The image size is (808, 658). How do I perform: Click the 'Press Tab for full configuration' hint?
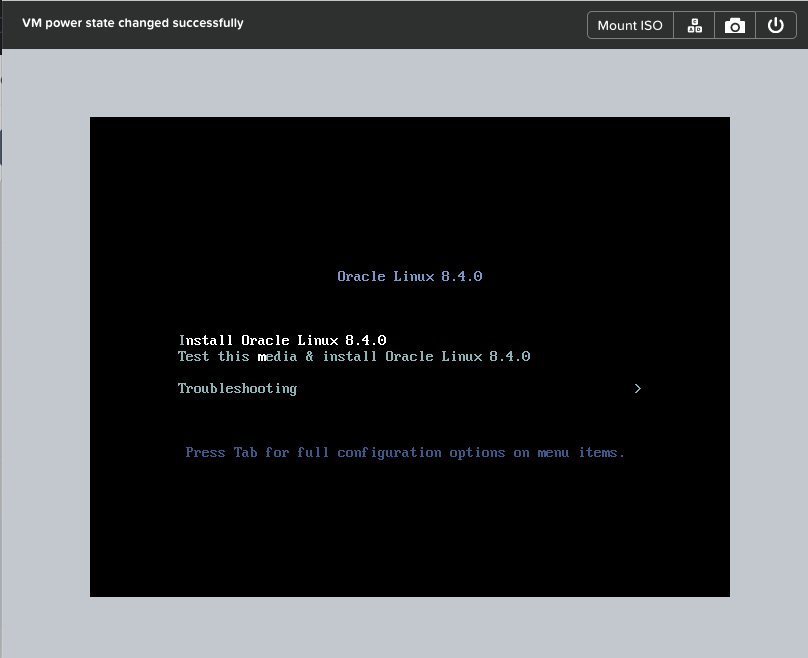tap(405, 452)
